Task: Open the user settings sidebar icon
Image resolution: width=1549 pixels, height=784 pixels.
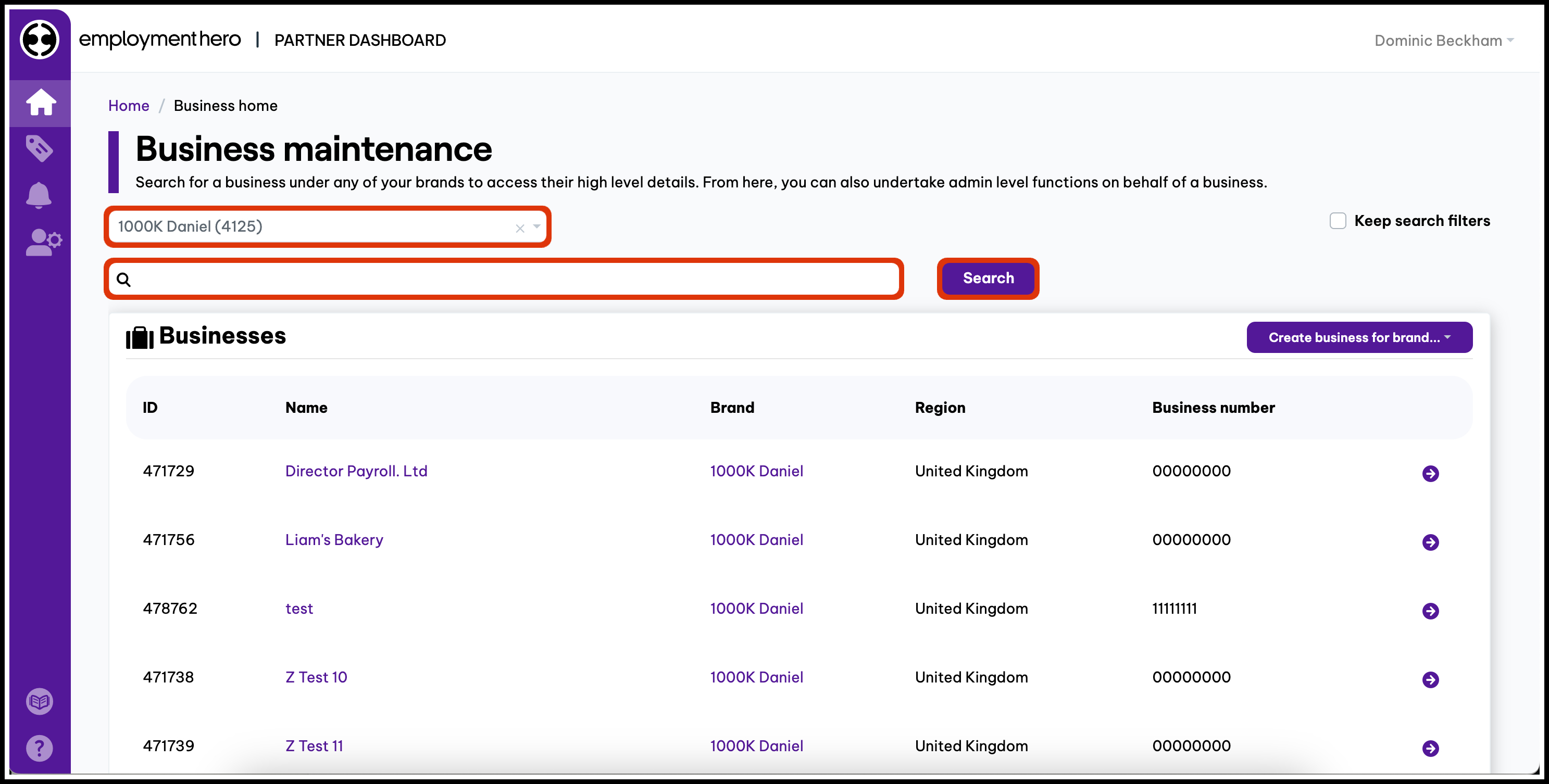Action: click(44, 242)
